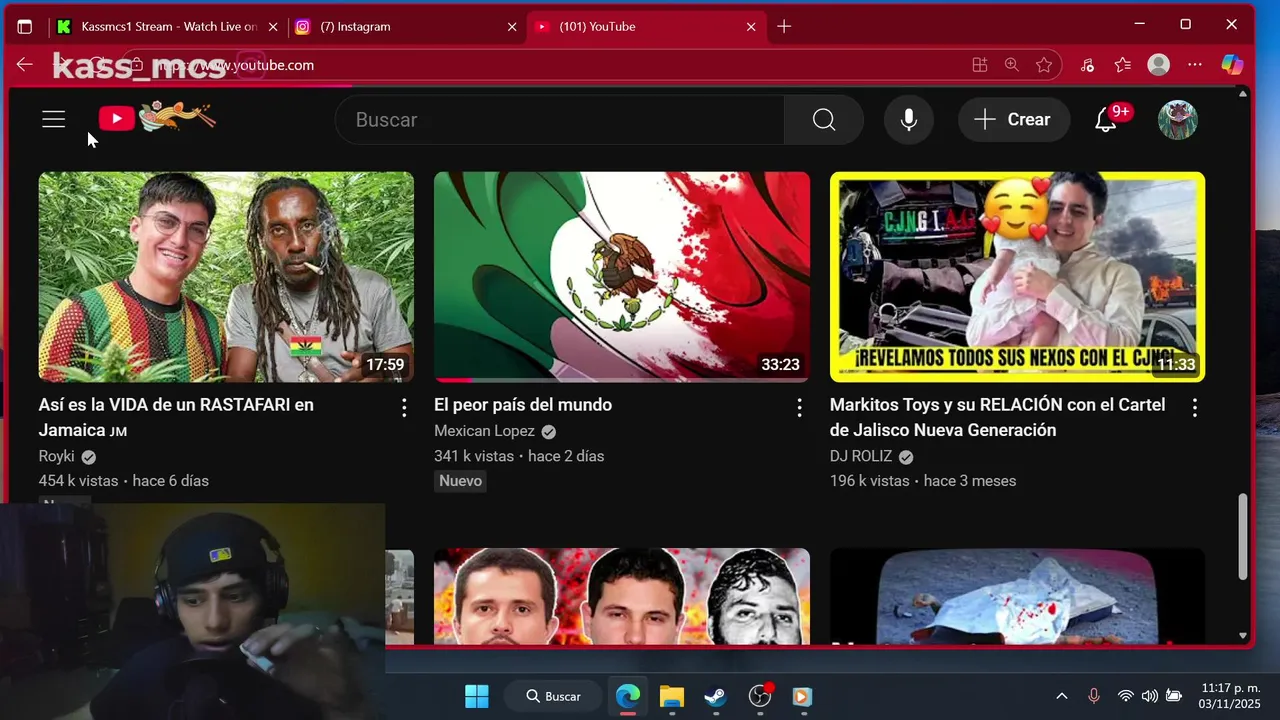Click the Buscar search field

[560, 120]
